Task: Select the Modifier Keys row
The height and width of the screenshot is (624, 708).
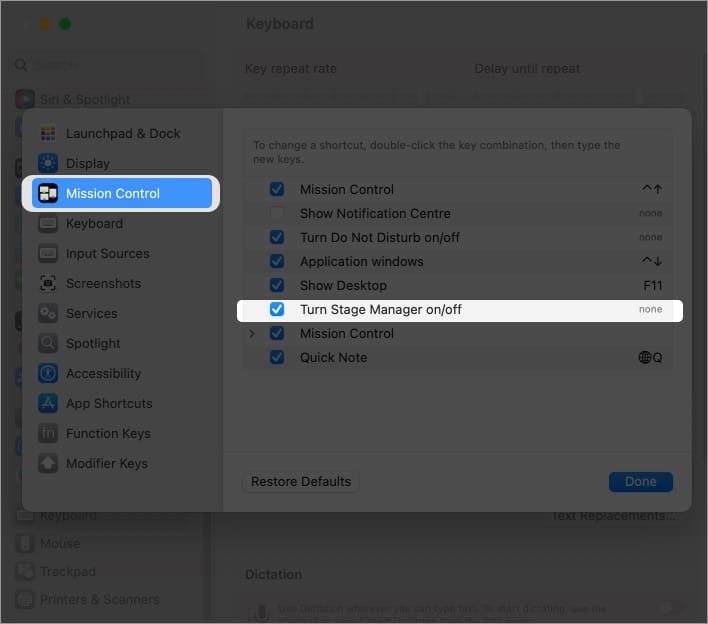Action: (x=122, y=463)
